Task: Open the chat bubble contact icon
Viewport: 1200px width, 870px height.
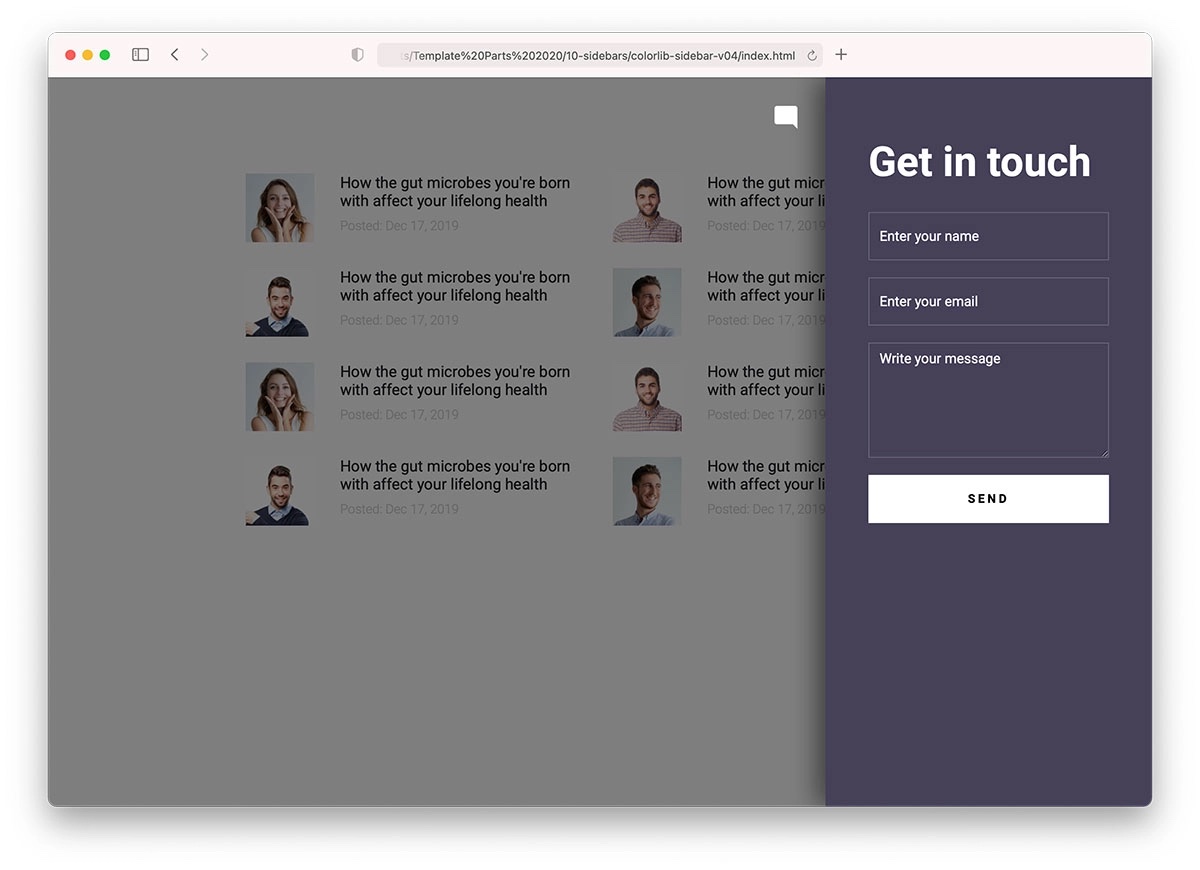Action: [x=786, y=117]
